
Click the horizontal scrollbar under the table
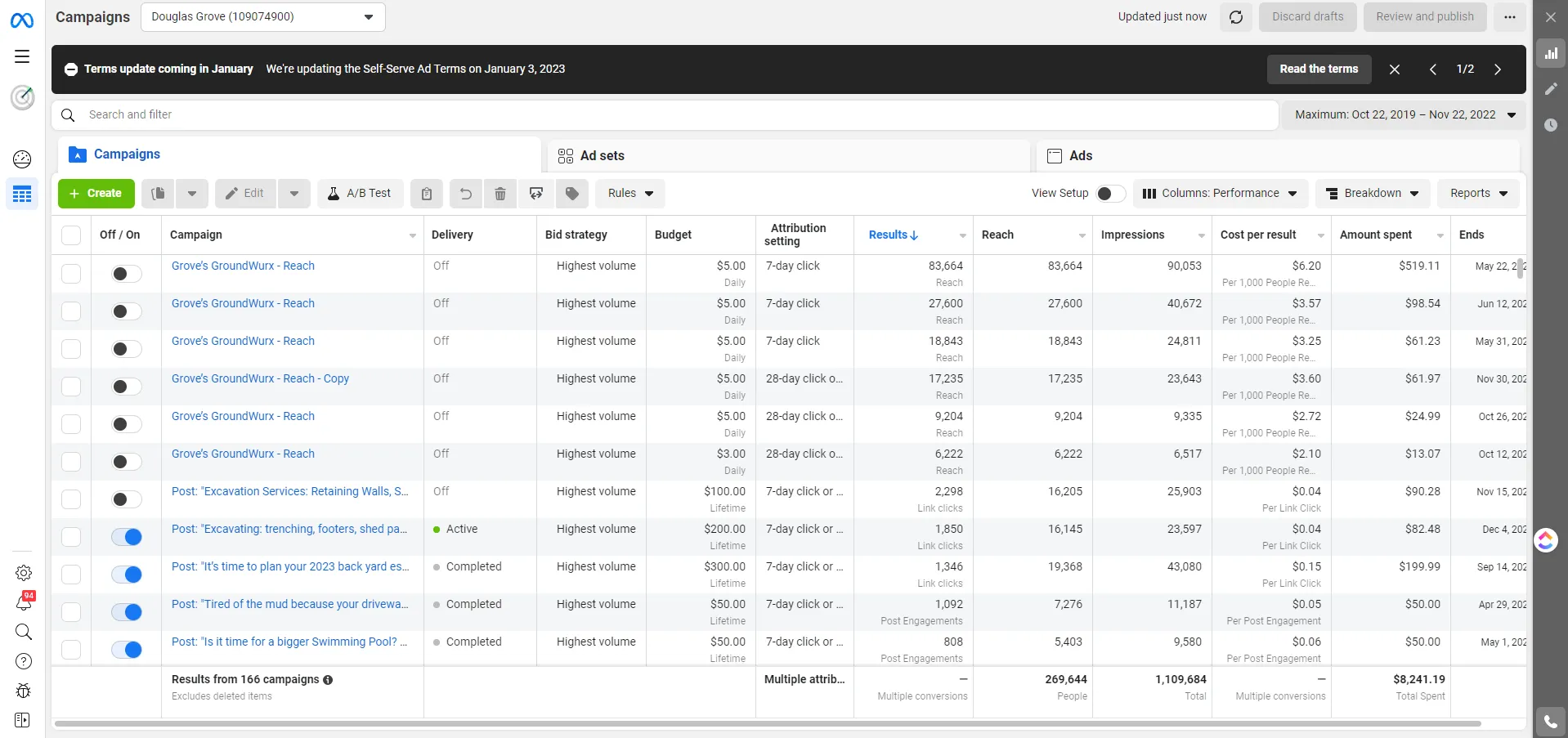pos(768,723)
